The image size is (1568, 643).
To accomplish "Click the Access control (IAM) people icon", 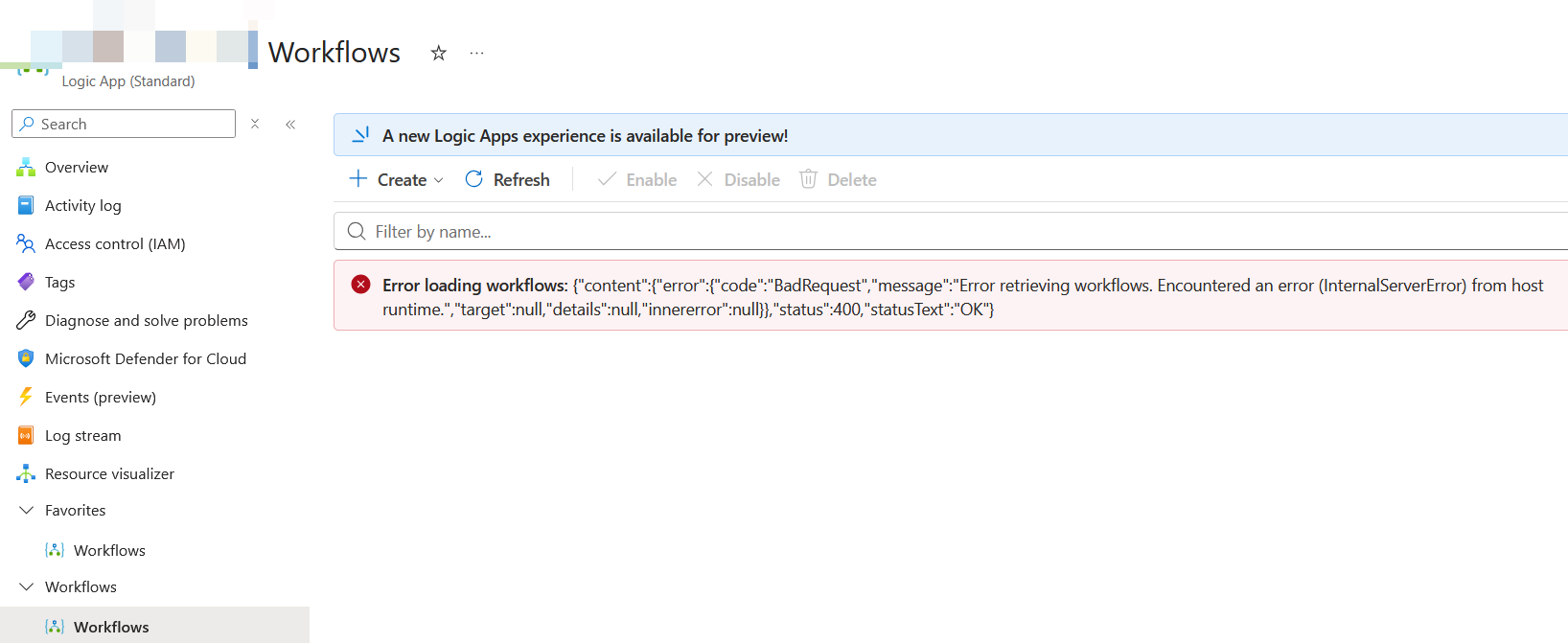I will coord(26,243).
